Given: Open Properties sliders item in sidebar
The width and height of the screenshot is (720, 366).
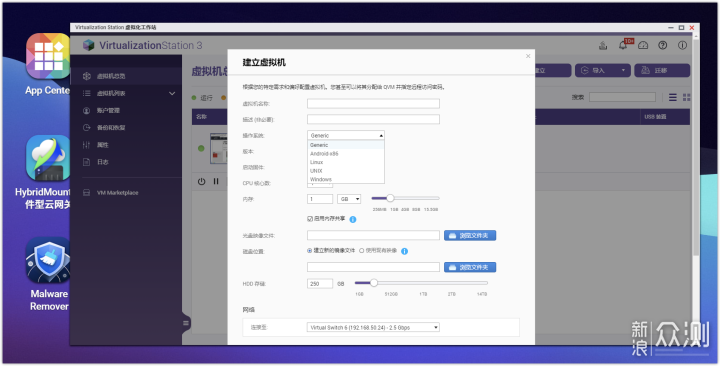Looking at the screenshot, I should 126,145.
